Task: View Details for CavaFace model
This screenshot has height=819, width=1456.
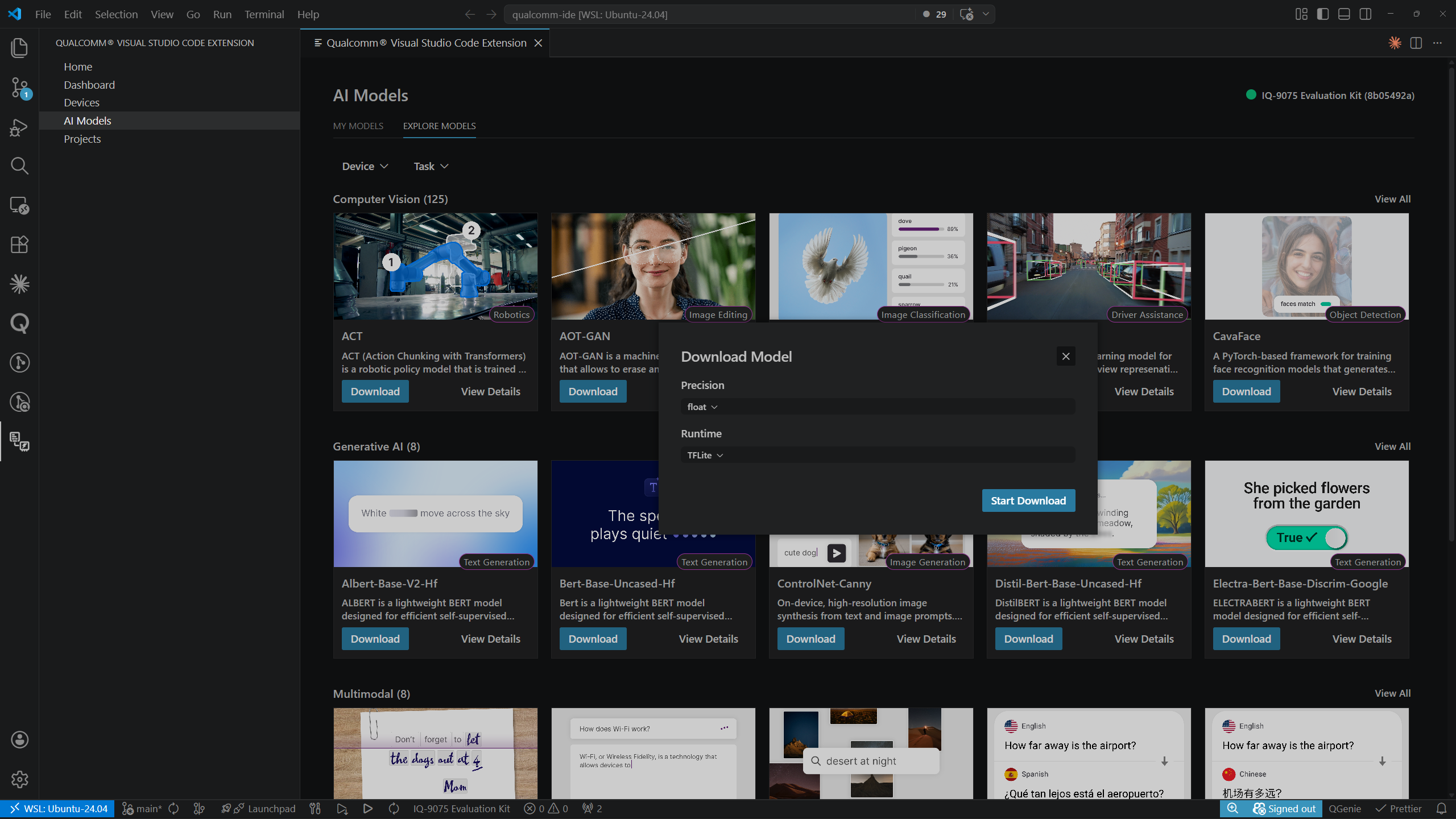Action: tap(1362, 391)
